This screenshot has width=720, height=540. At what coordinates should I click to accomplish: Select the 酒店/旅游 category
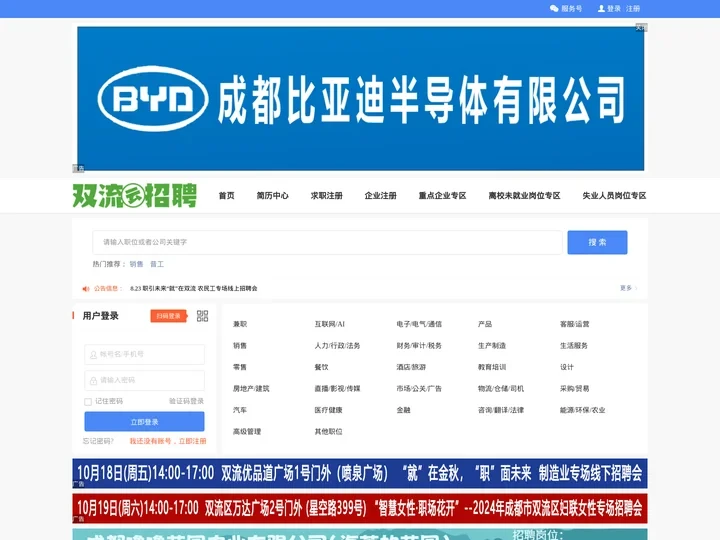(411, 367)
